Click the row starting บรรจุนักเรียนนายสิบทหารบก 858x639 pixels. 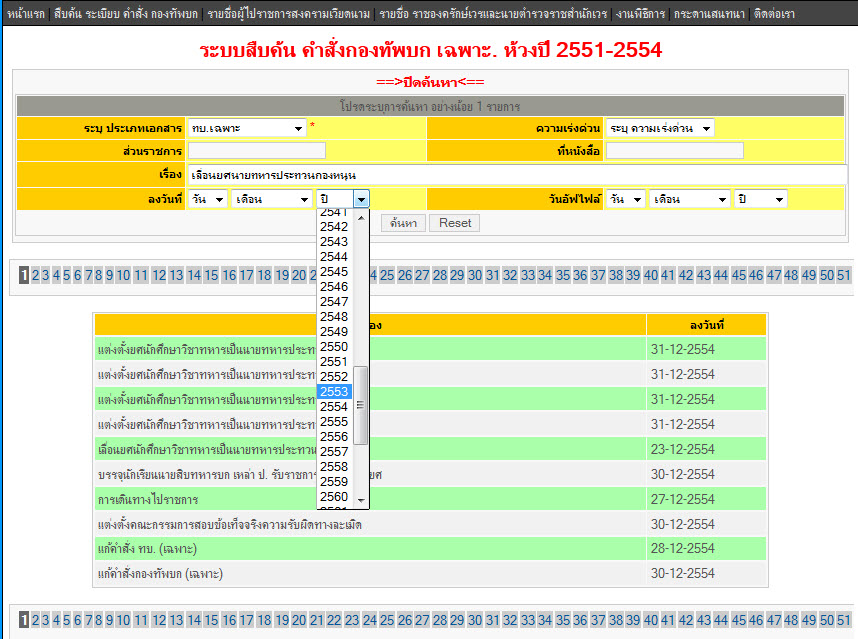430,474
